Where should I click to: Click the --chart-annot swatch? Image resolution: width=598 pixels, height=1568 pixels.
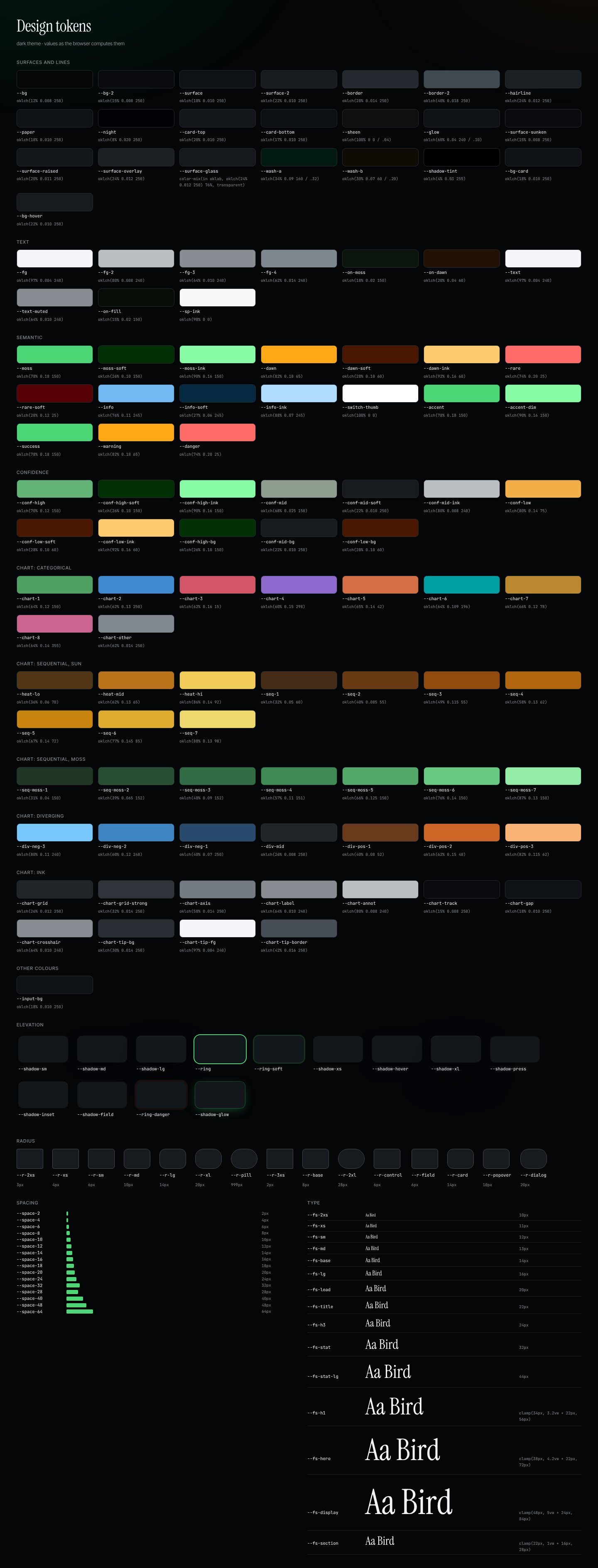(x=380, y=889)
